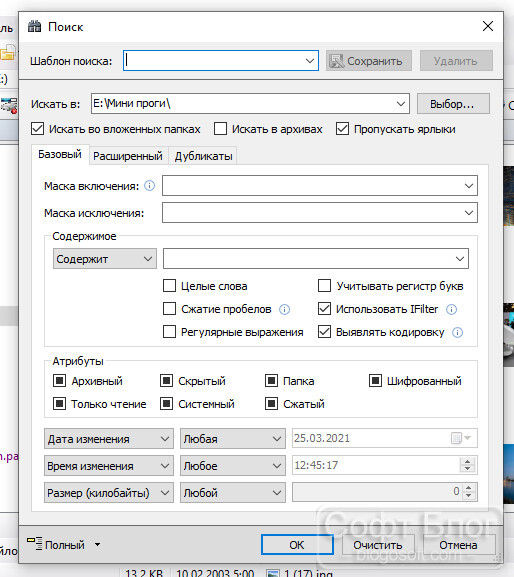
Task: Toggle Шифрованный attribute checkbox
Action: 375,380
